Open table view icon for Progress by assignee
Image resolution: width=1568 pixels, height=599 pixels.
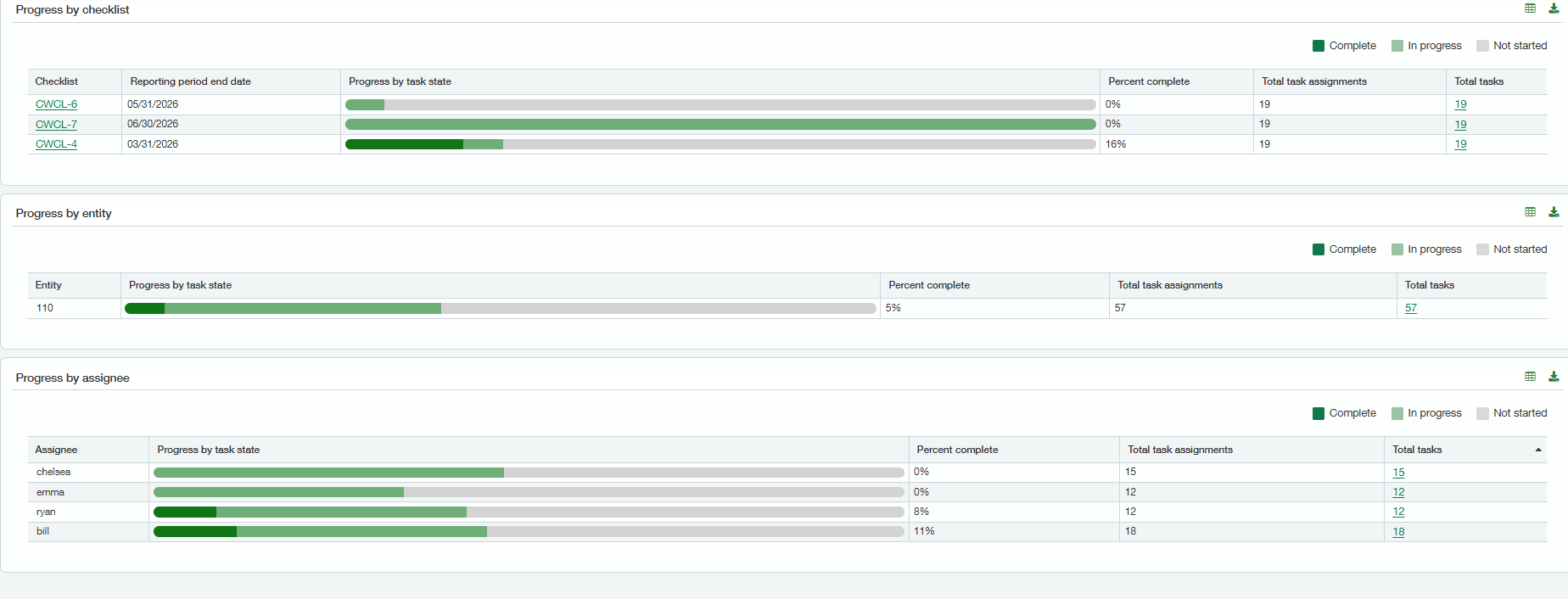click(1530, 377)
